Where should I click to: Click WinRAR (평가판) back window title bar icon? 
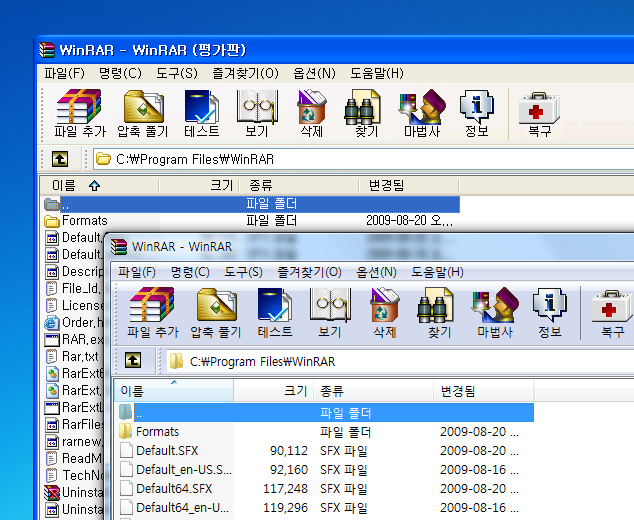coord(47,50)
